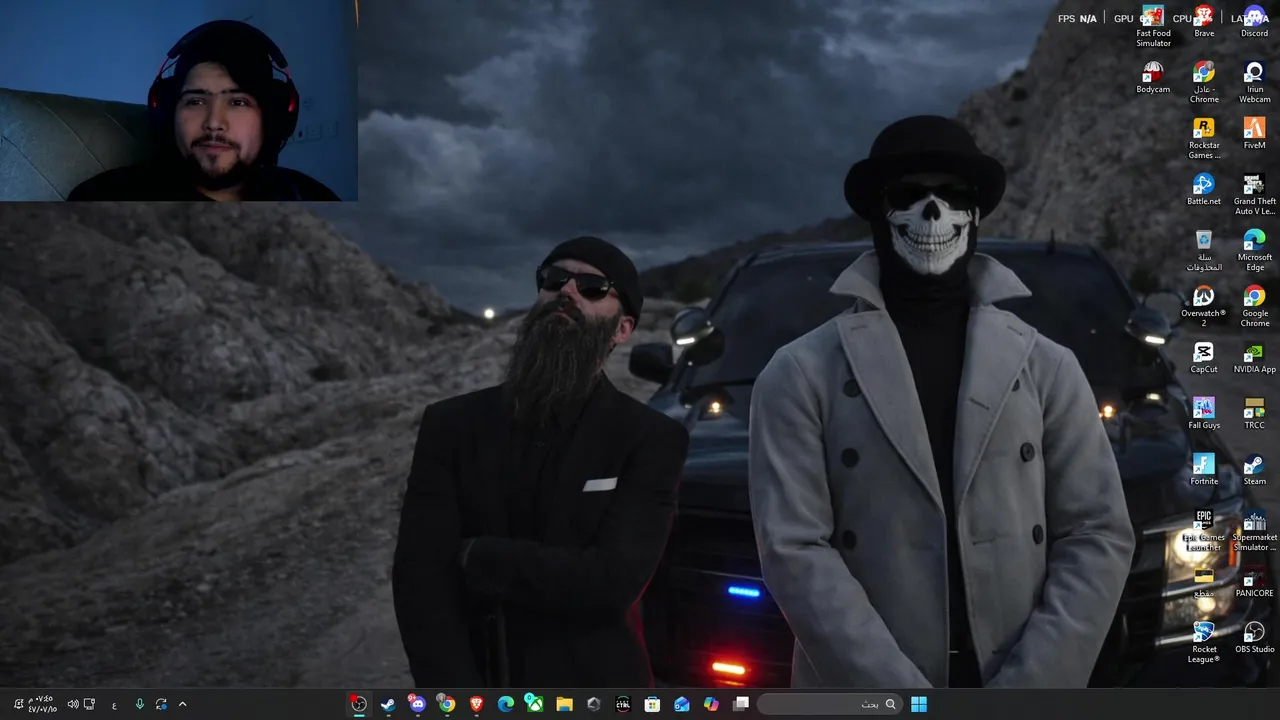Select the Steam desktop icon

(x=1254, y=470)
